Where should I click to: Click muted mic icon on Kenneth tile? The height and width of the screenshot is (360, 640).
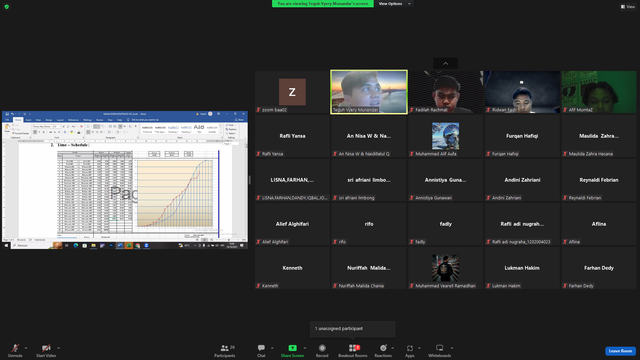coord(258,286)
